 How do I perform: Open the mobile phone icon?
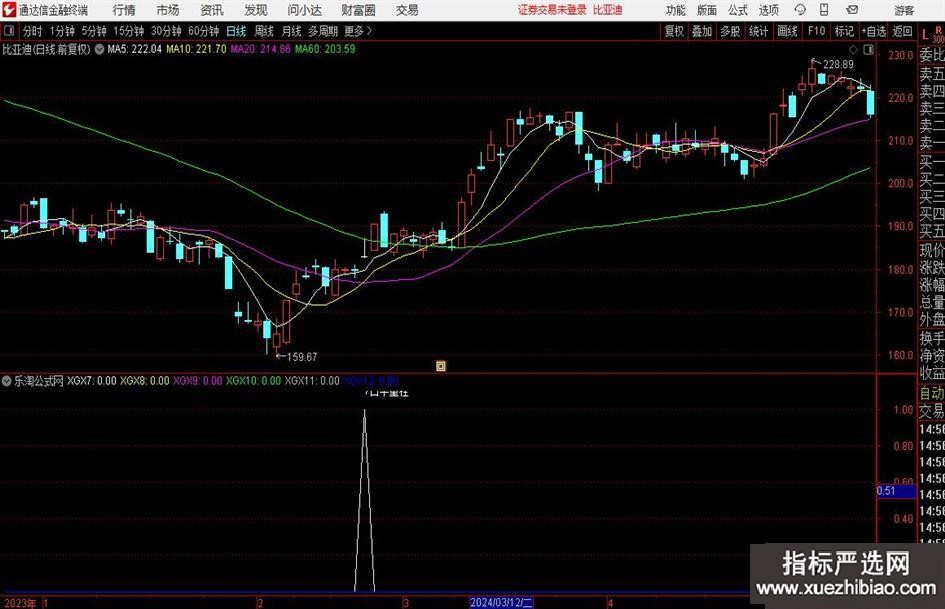pyautogui.click(x=824, y=10)
